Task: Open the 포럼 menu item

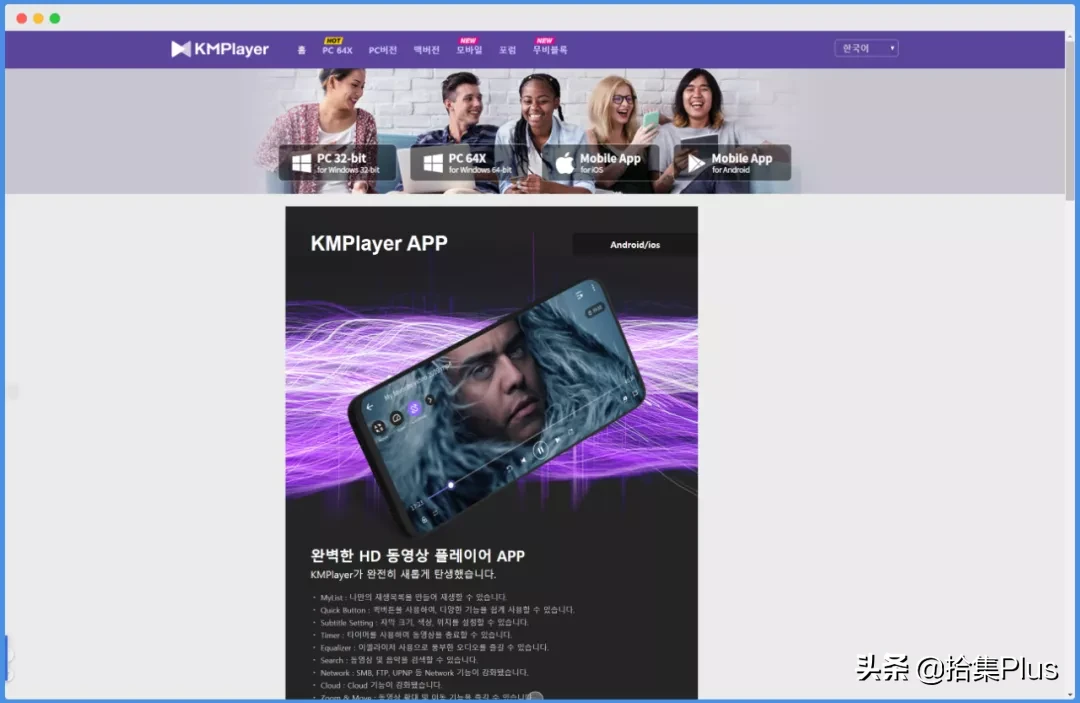Action: [508, 50]
